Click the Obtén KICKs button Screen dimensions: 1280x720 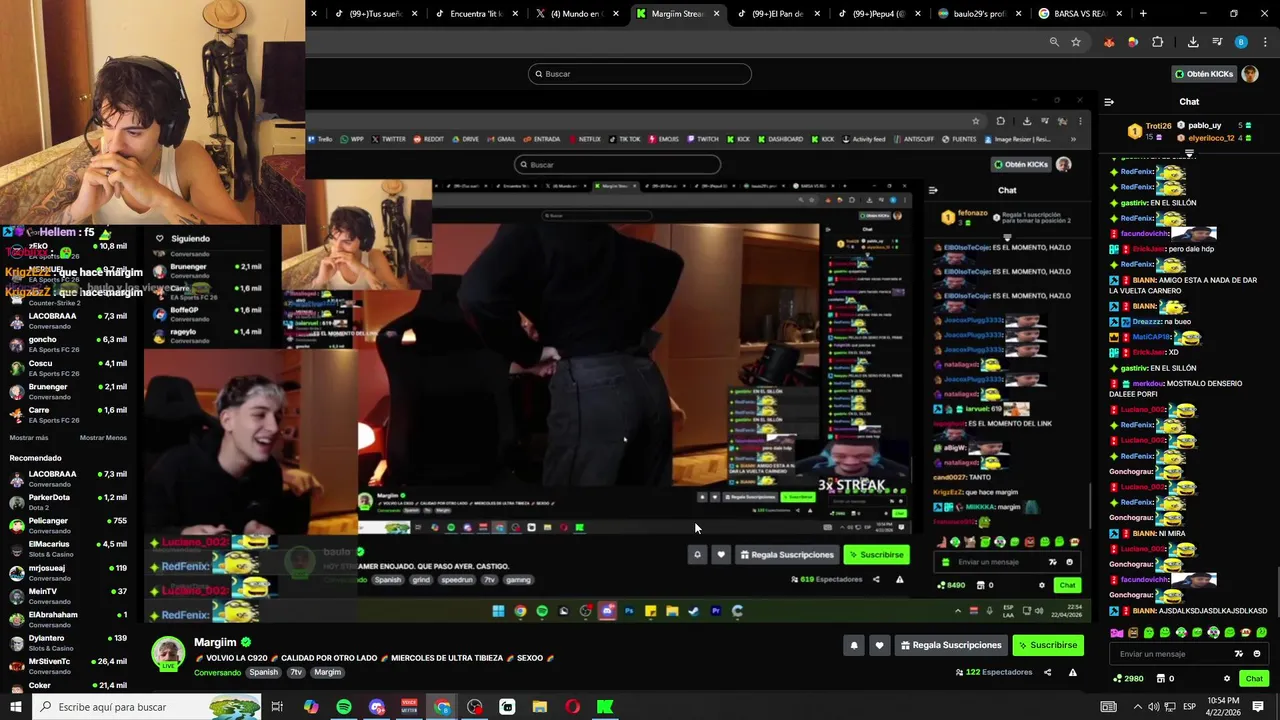(x=1204, y=74)
